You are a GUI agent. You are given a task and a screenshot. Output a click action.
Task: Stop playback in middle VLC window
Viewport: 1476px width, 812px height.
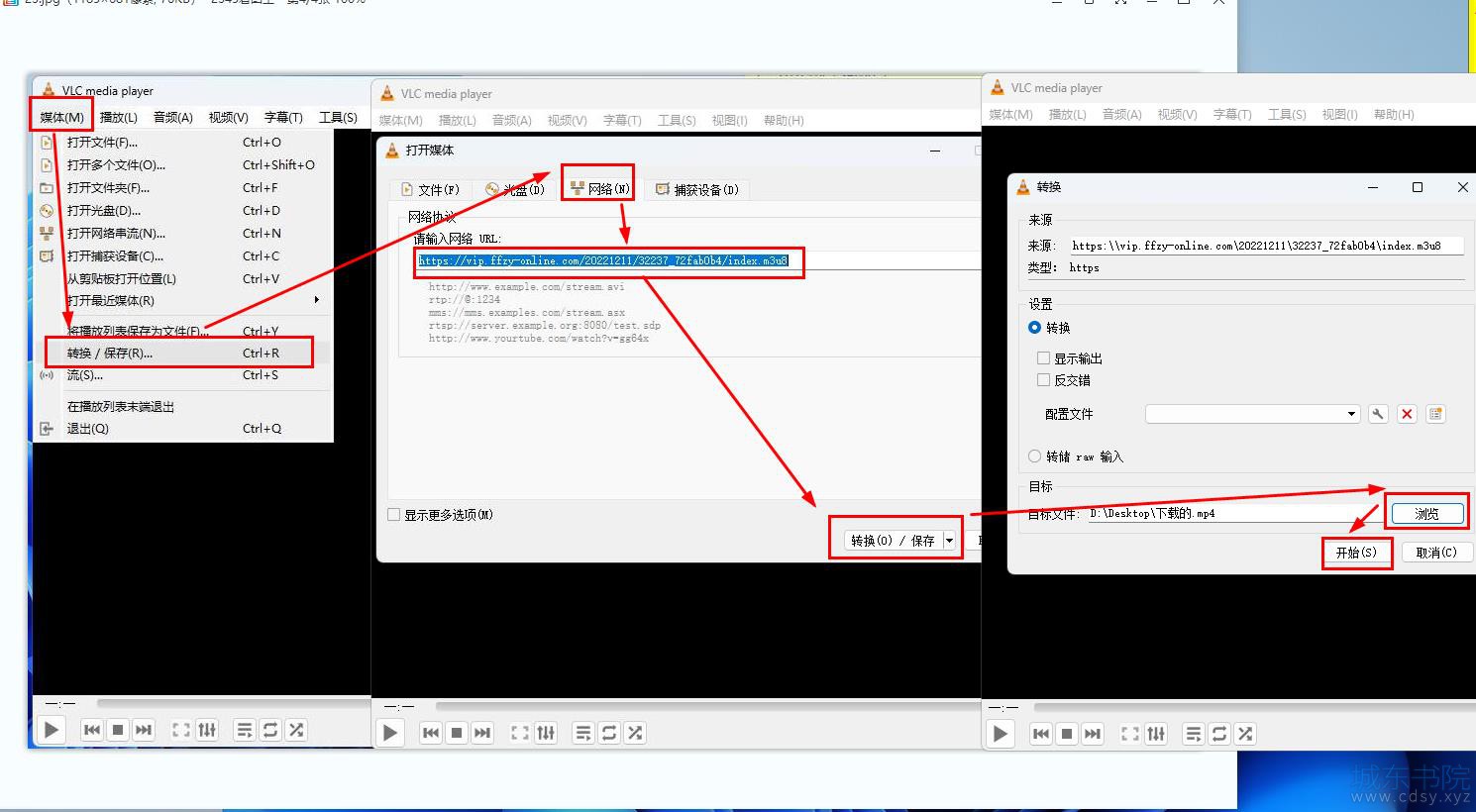[x=457, y=733]
